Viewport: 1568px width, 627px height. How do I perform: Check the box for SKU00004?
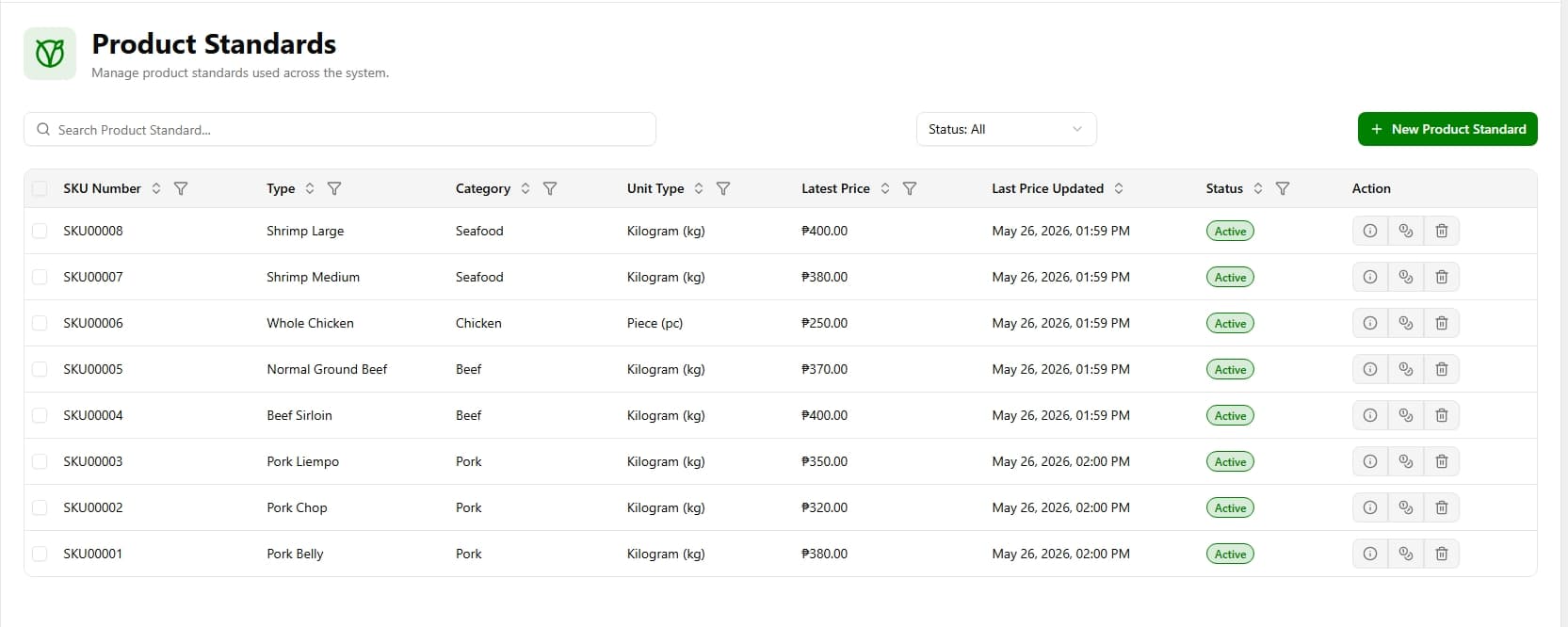pyautogui.click(x=40, y=415)
